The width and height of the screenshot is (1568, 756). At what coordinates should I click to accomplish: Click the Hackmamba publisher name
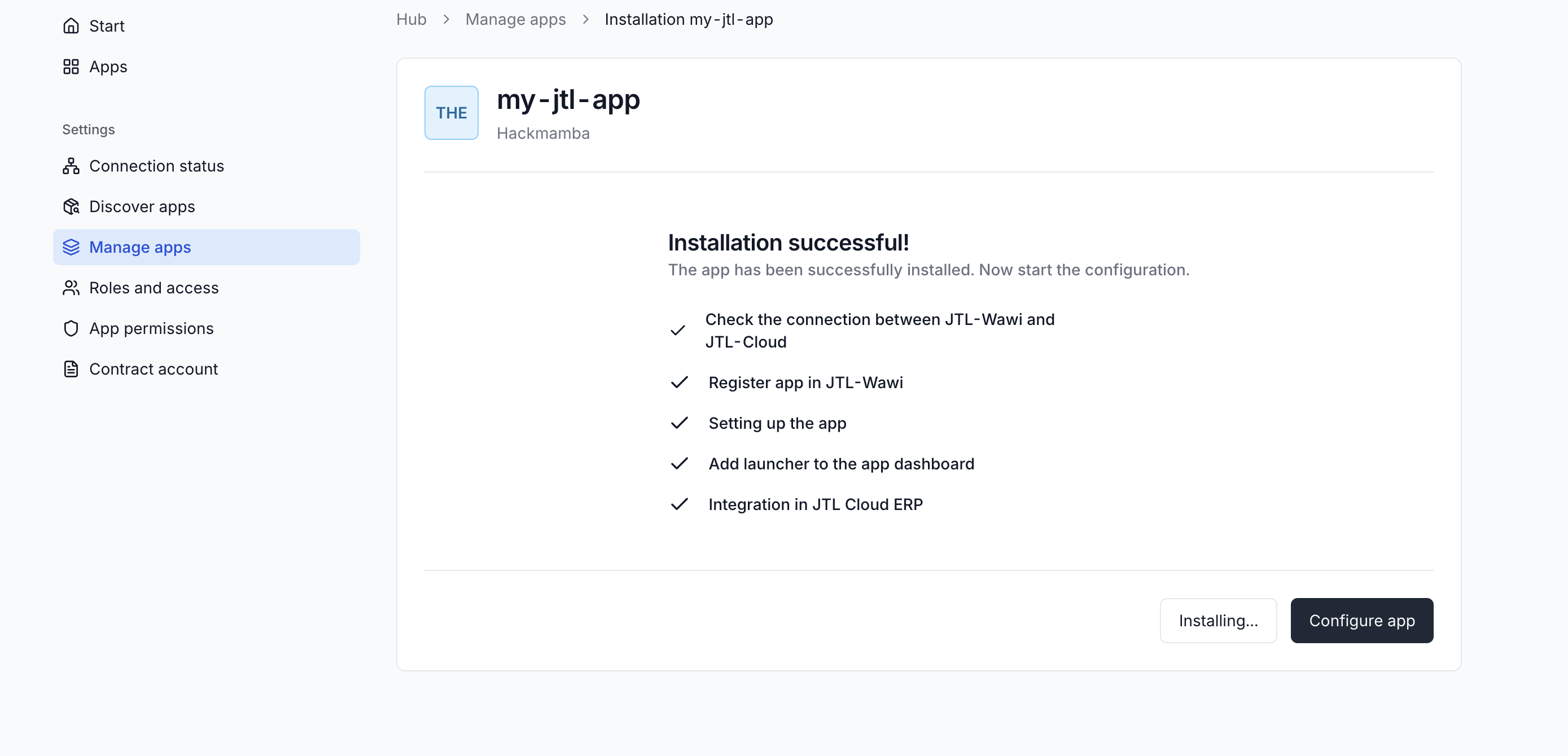pyautogui.click(x=543, y=133)
